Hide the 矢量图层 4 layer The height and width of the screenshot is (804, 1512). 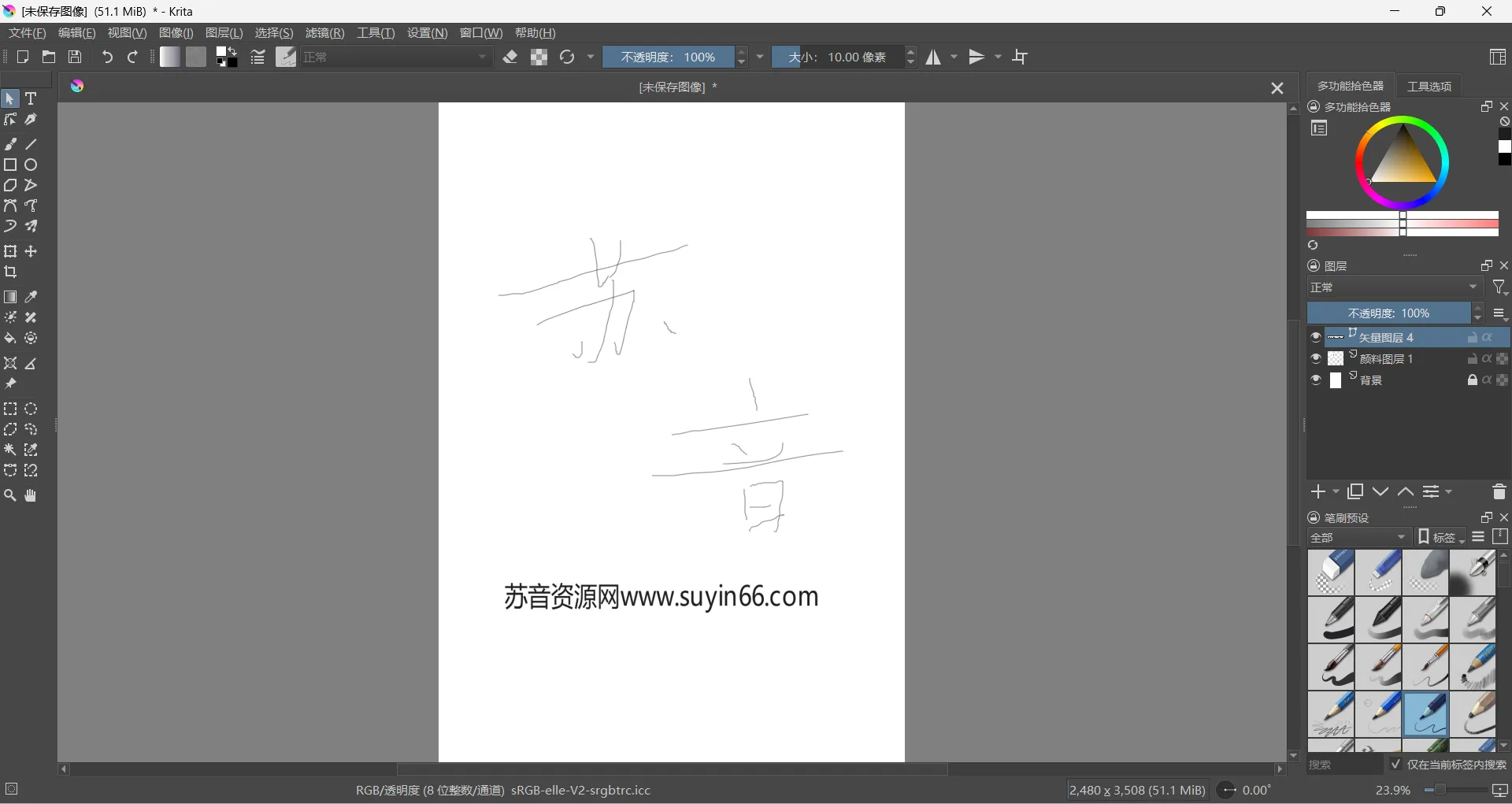tap(1316, 337)
